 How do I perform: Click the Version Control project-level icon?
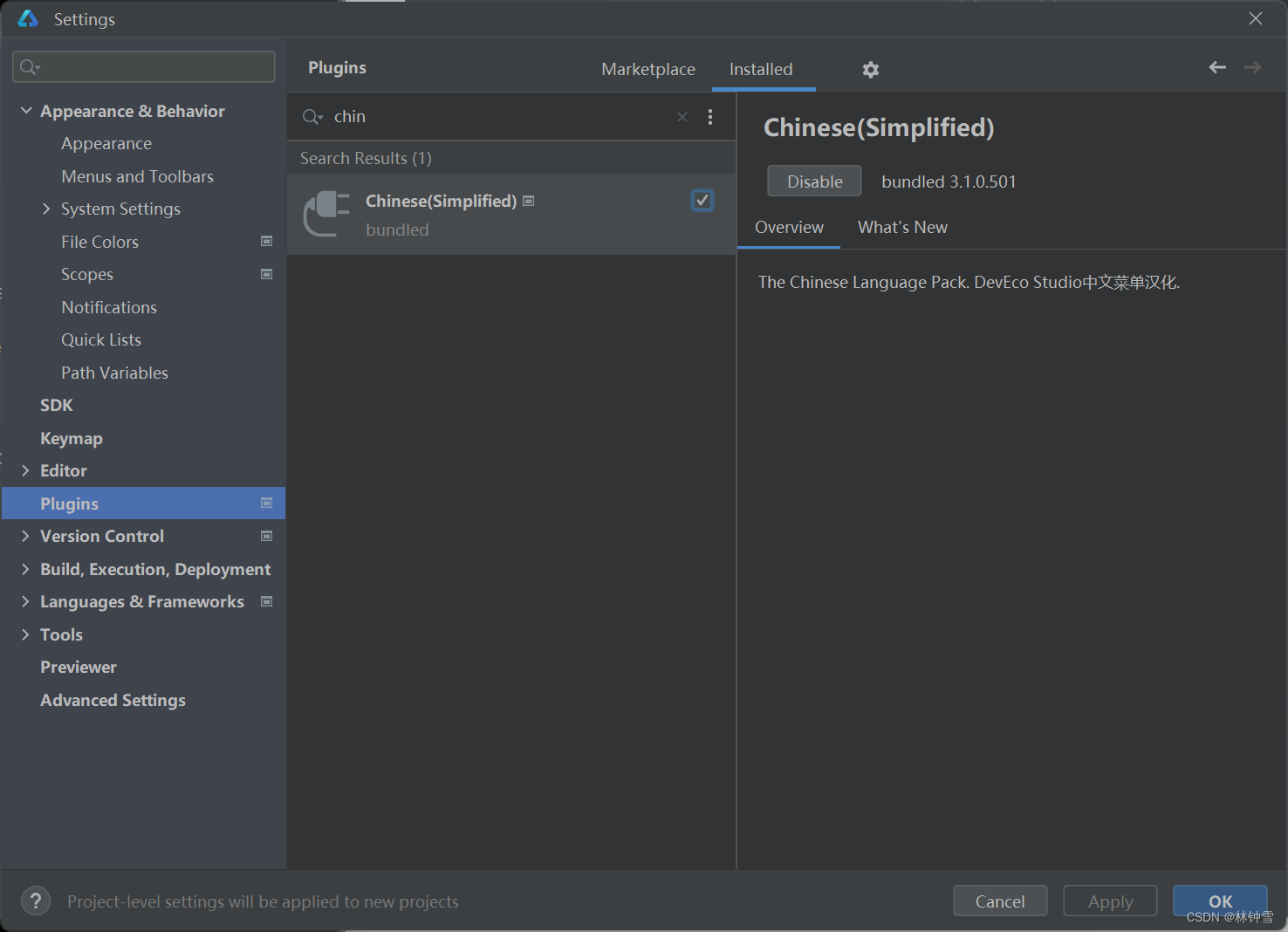[267, 536]
